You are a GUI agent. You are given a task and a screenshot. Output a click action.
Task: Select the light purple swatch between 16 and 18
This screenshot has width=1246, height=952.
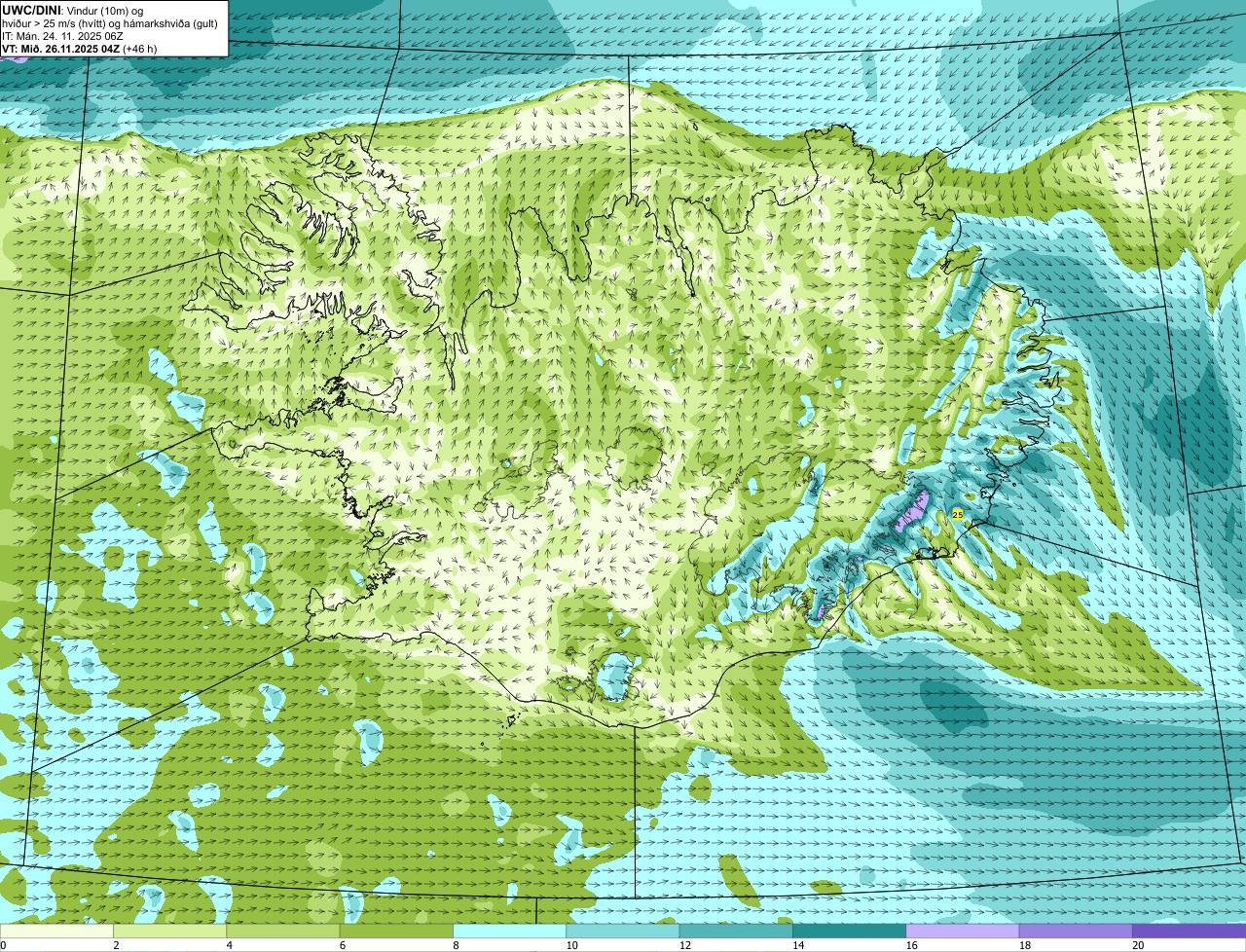click(963, 931)
